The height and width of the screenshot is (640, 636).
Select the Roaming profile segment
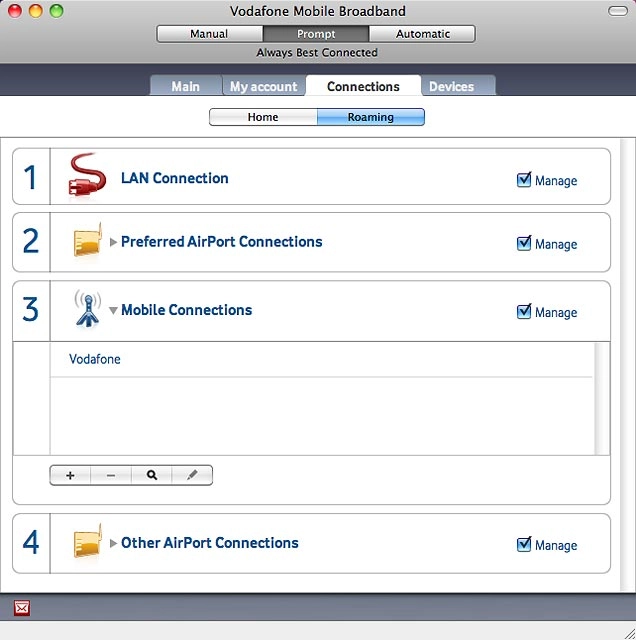(371, 117)
